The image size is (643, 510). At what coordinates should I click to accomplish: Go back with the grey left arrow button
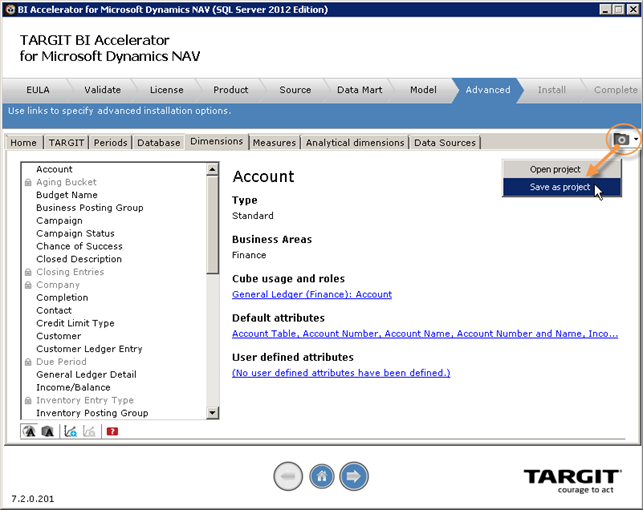tap(288, 476)
